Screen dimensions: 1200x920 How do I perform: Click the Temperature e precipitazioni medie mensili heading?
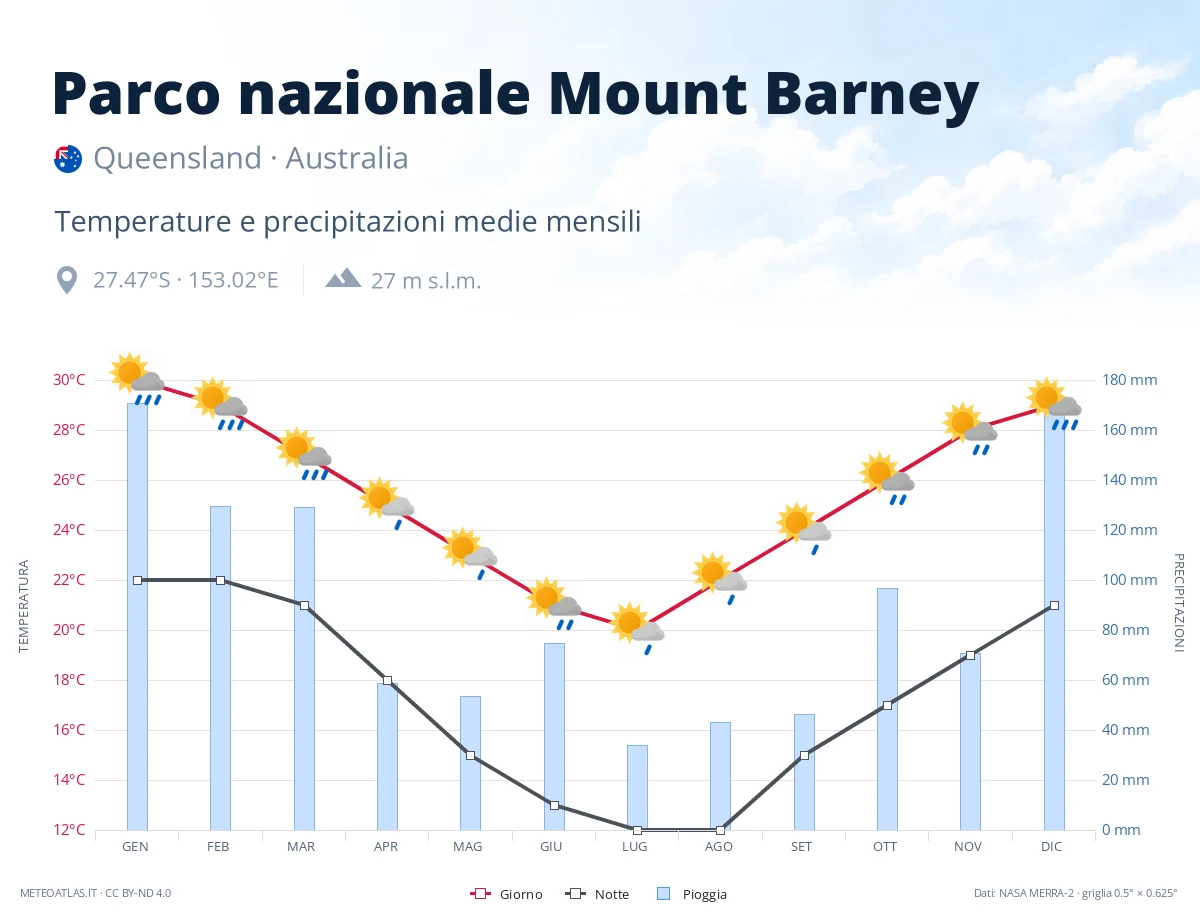[x=347, y=221]
